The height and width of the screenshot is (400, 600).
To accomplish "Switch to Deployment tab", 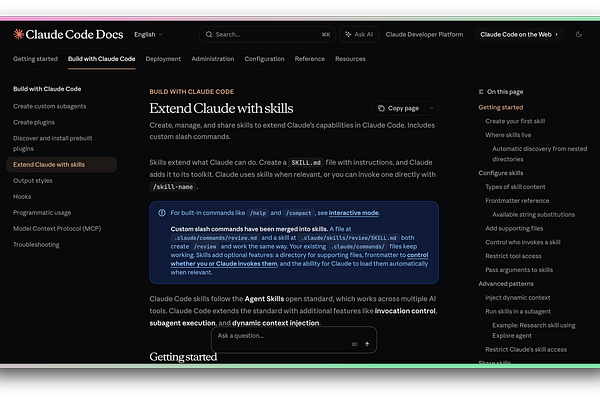I will [x=163, y=59].
